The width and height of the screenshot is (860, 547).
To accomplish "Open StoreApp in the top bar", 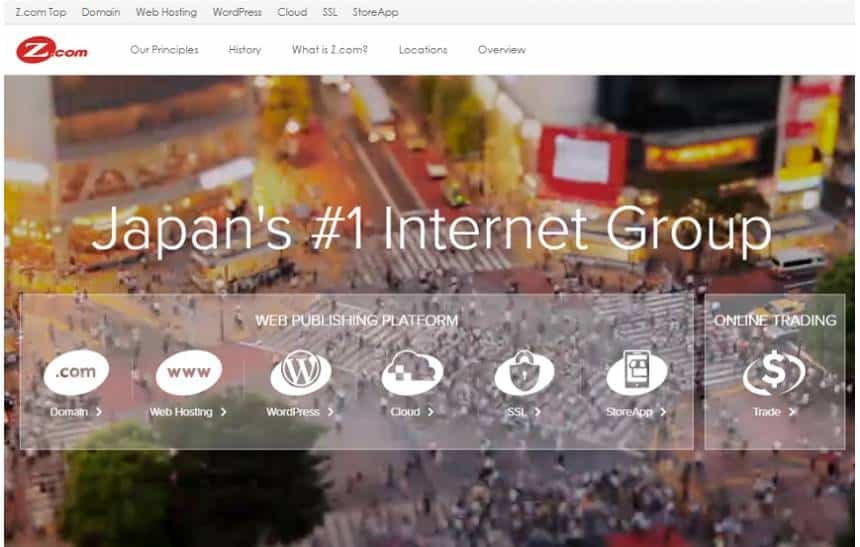I will click(x=375, y=12).
